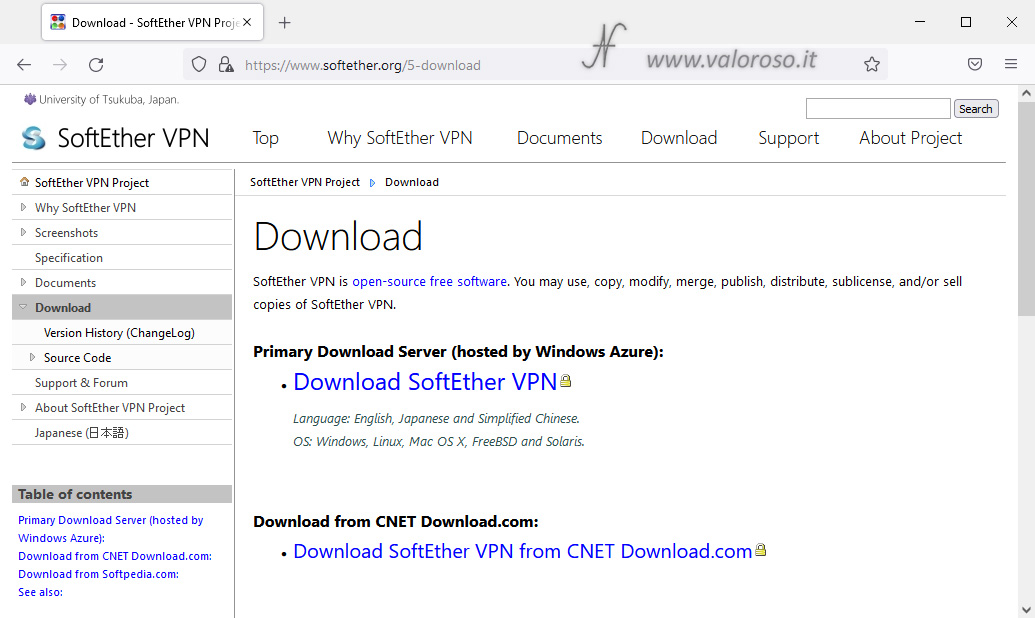Viewport: 1035px width, 618px height.
Task: Click the lock icon after Download SoftEther VPN
Action: point(566,380)
